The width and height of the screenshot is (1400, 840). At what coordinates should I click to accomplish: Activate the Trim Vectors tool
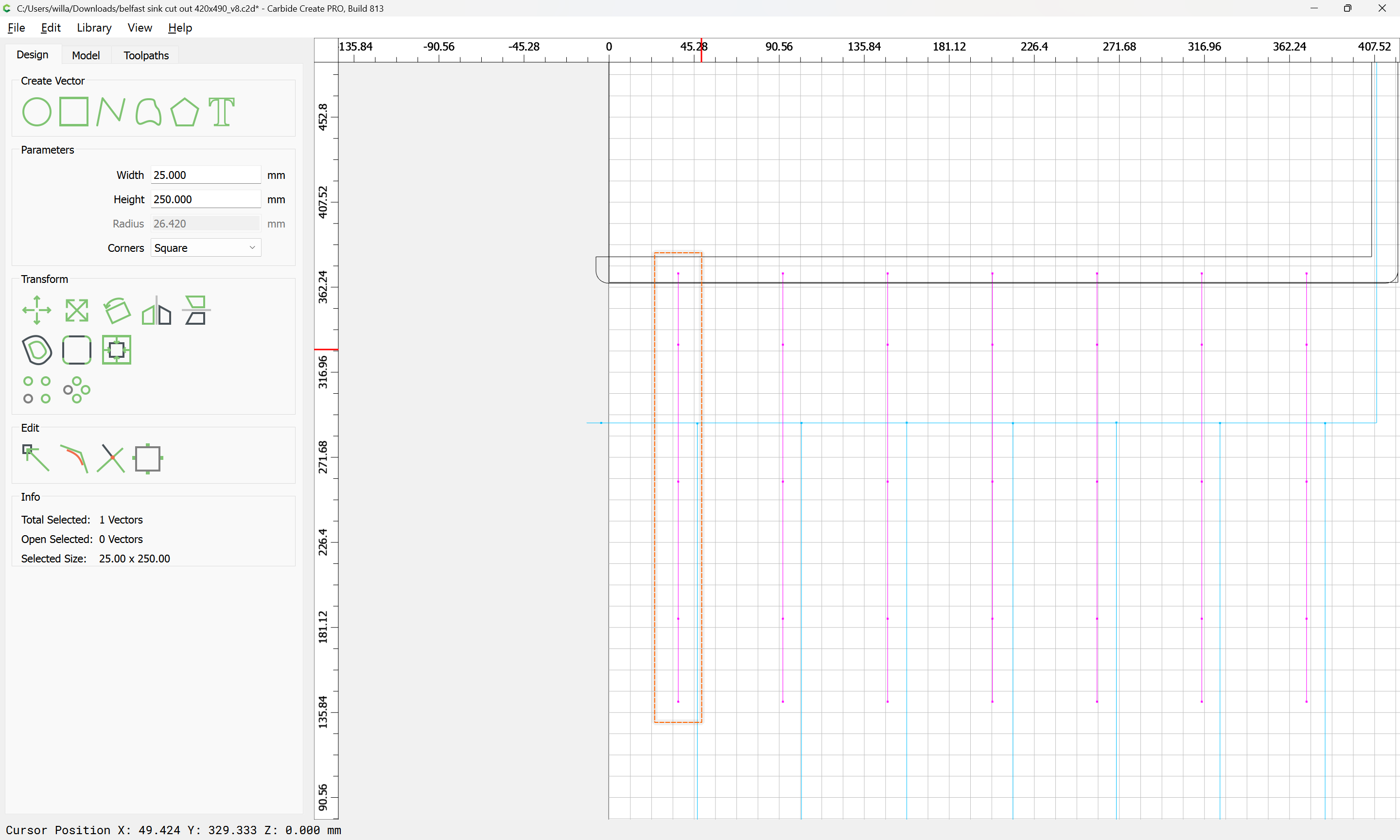click(x=74, y=458)
